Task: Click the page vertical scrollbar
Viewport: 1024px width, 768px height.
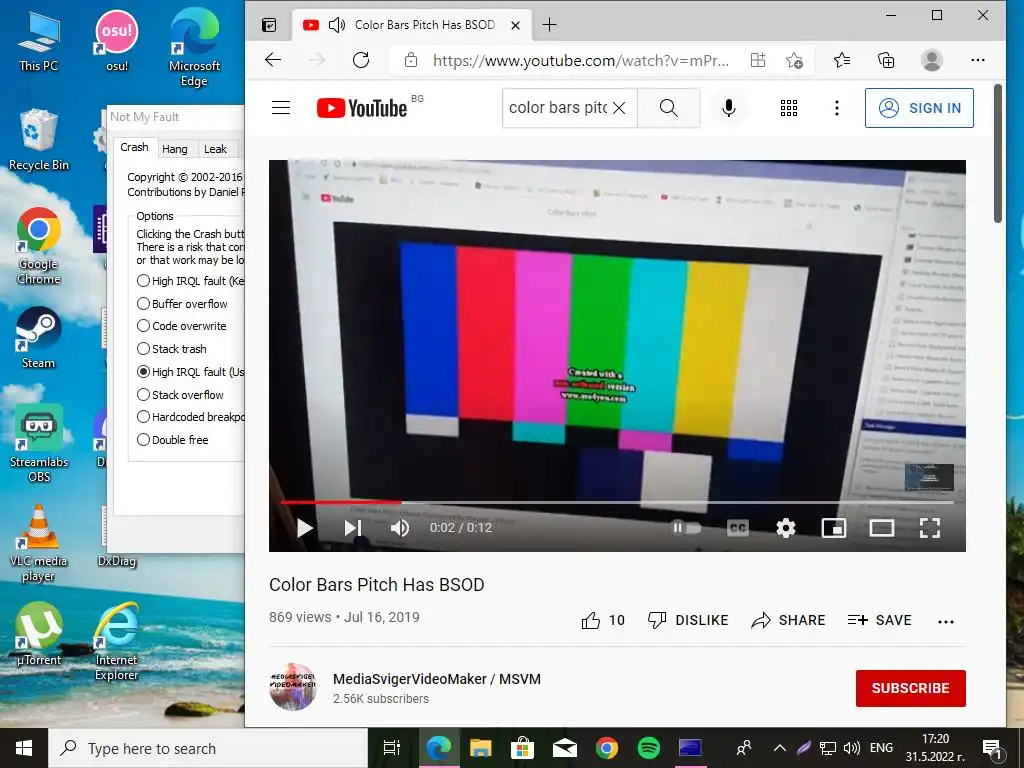Action: coord(997,153)
